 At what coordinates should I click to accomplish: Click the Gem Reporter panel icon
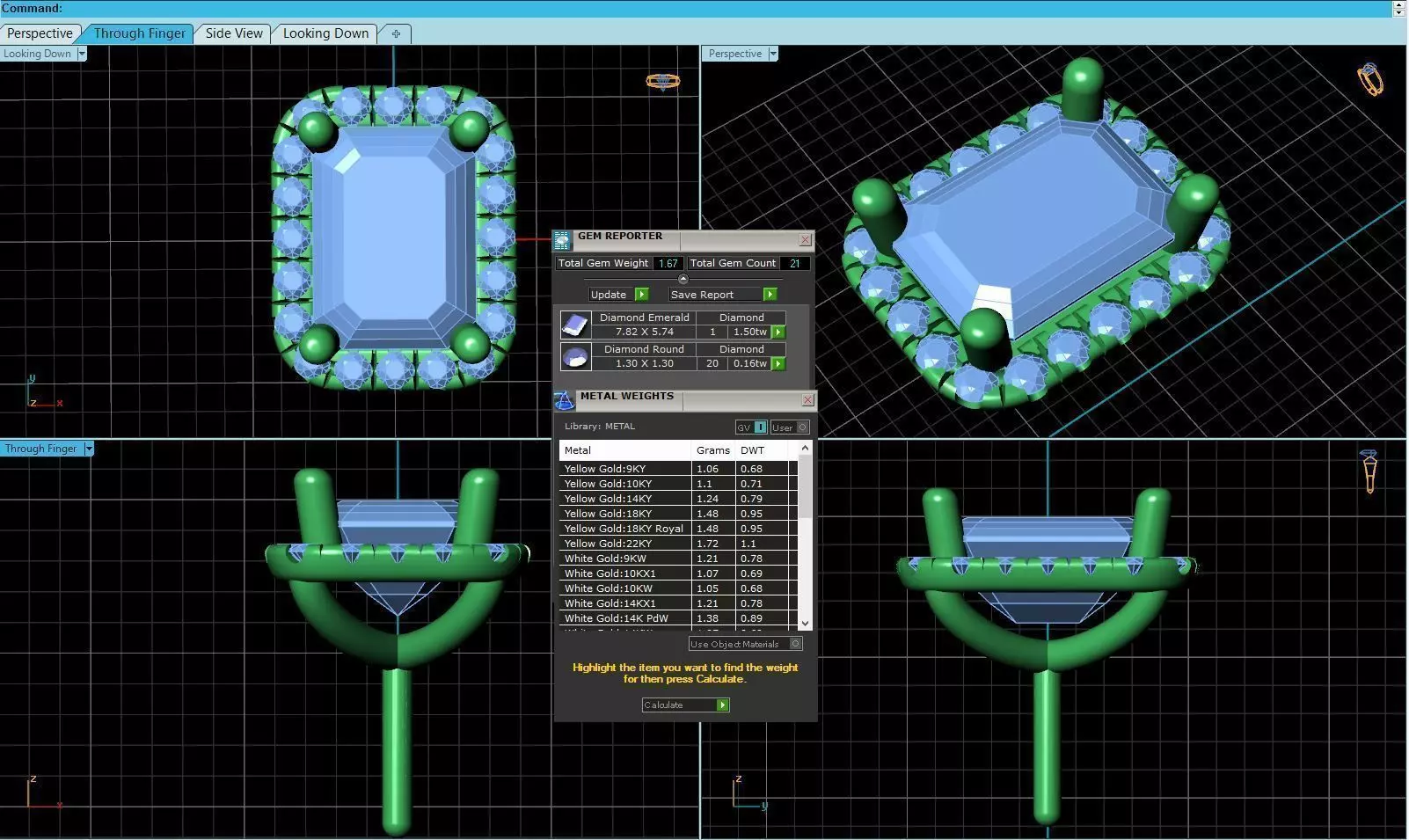point(562,240)
